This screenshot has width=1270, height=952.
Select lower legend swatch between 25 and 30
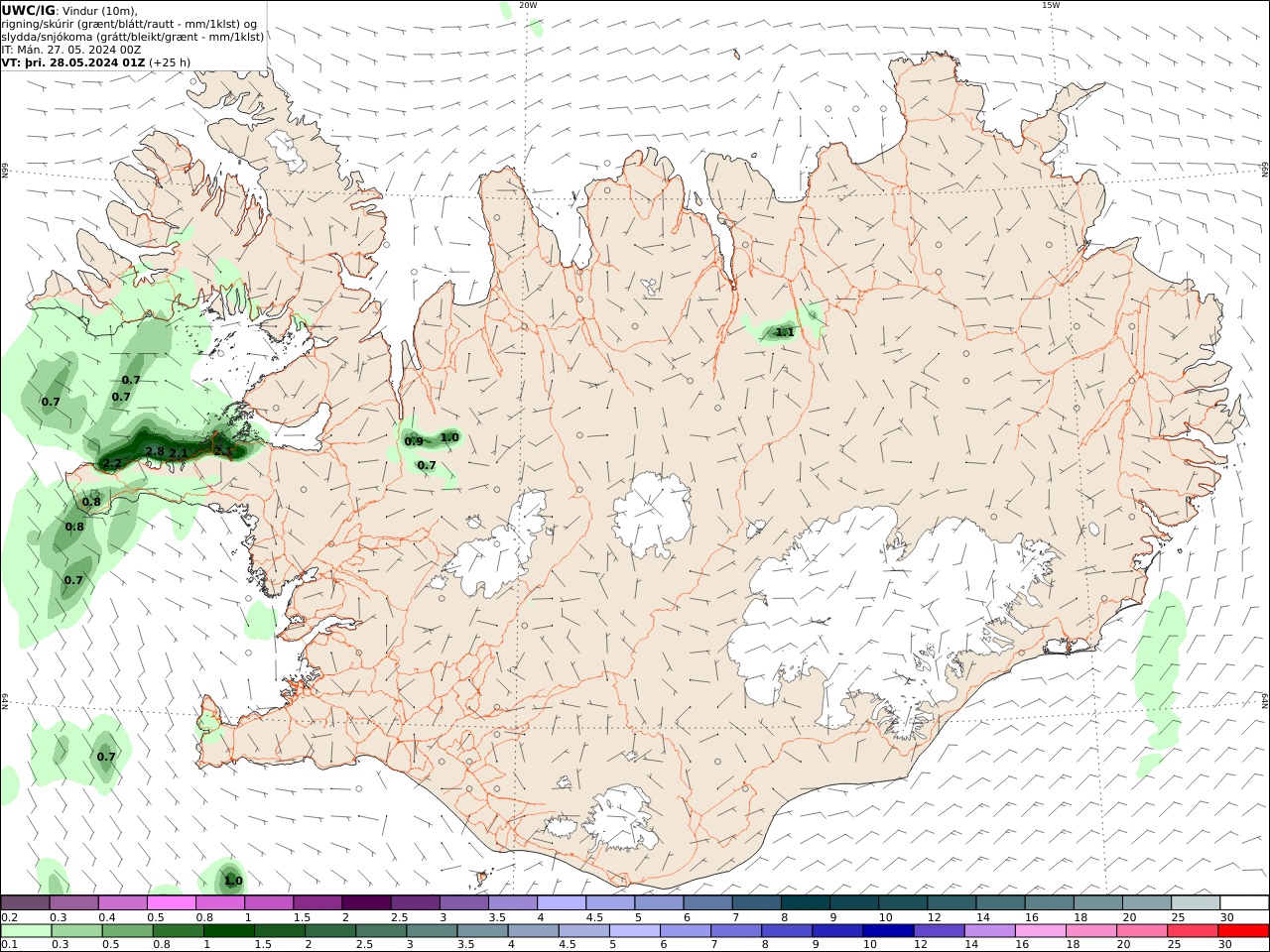pos(1193,931)
